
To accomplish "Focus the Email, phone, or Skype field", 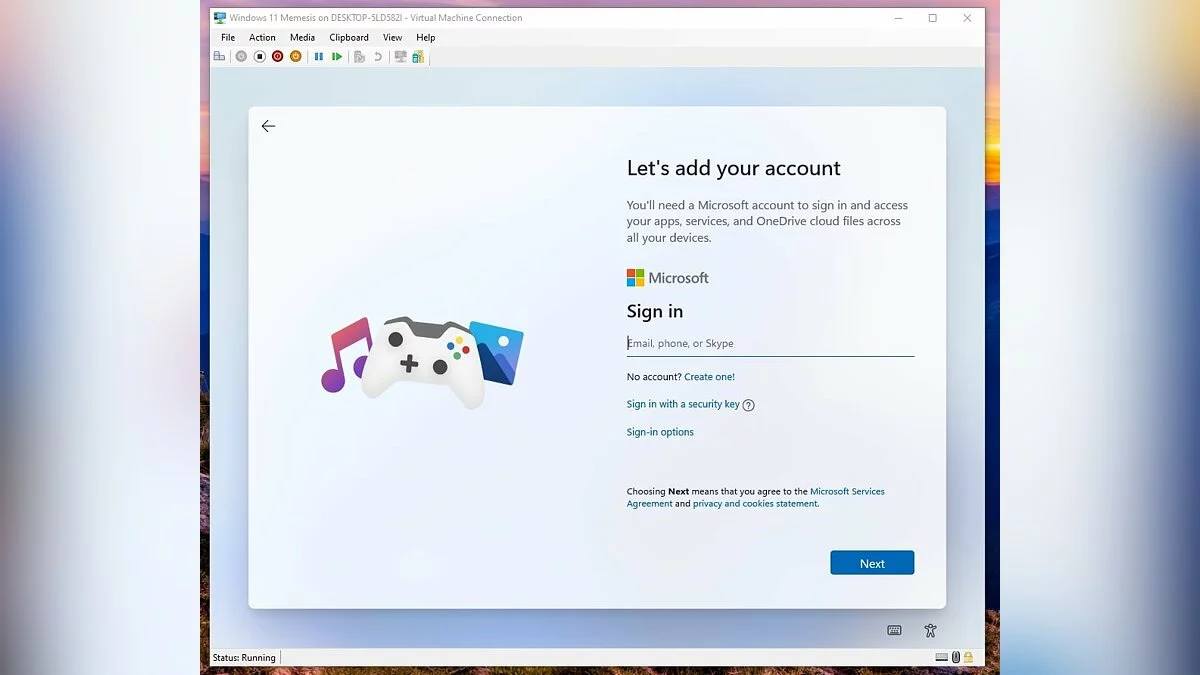I will tap(770, 343).
